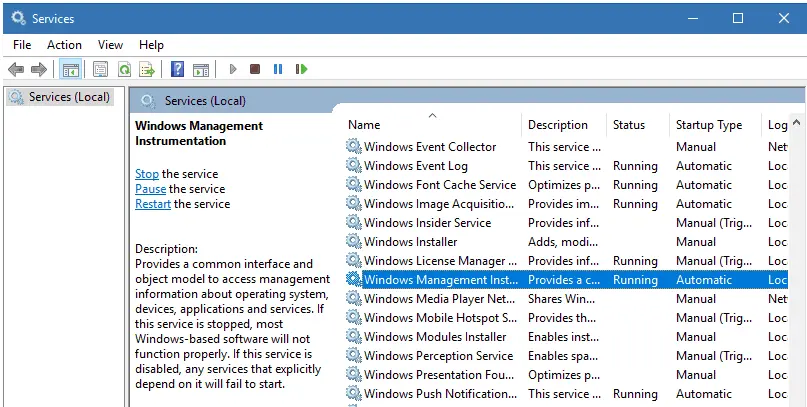This screenshot has height=407, width=807.
Task: Click the Refresh toolbar icon
Action: coord(124,69)
